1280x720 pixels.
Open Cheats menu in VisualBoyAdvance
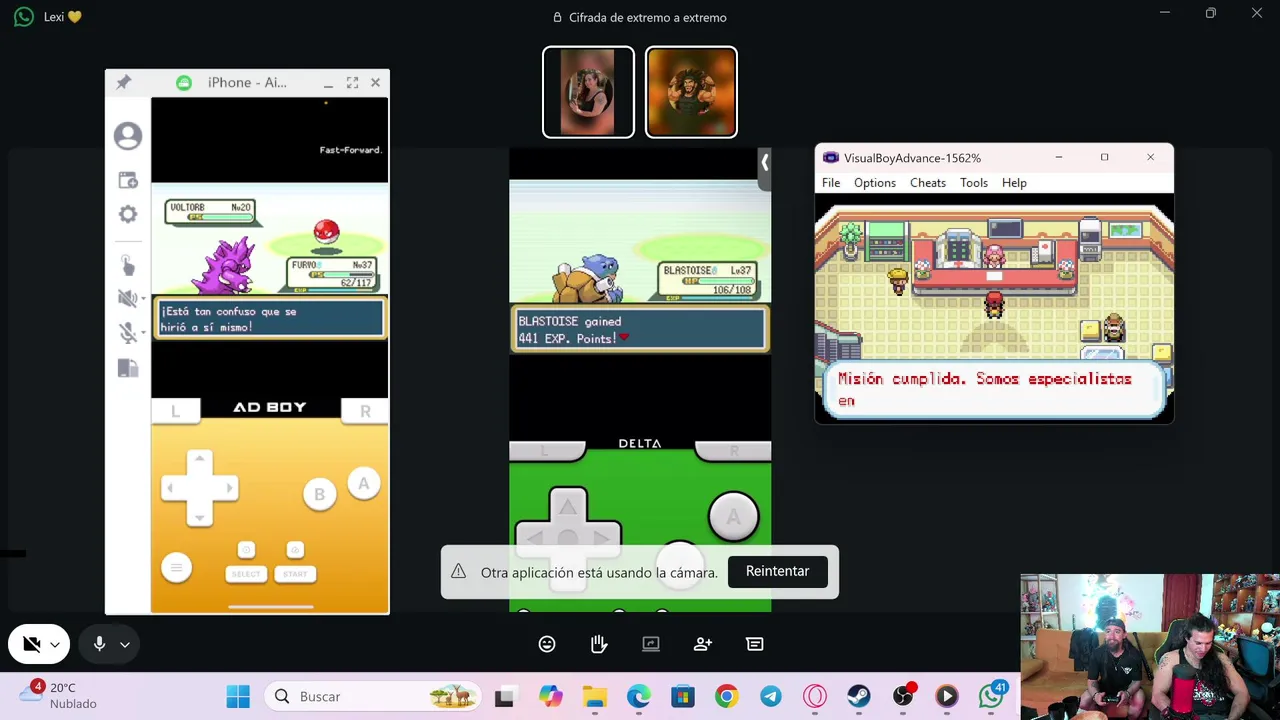point(928,183)
